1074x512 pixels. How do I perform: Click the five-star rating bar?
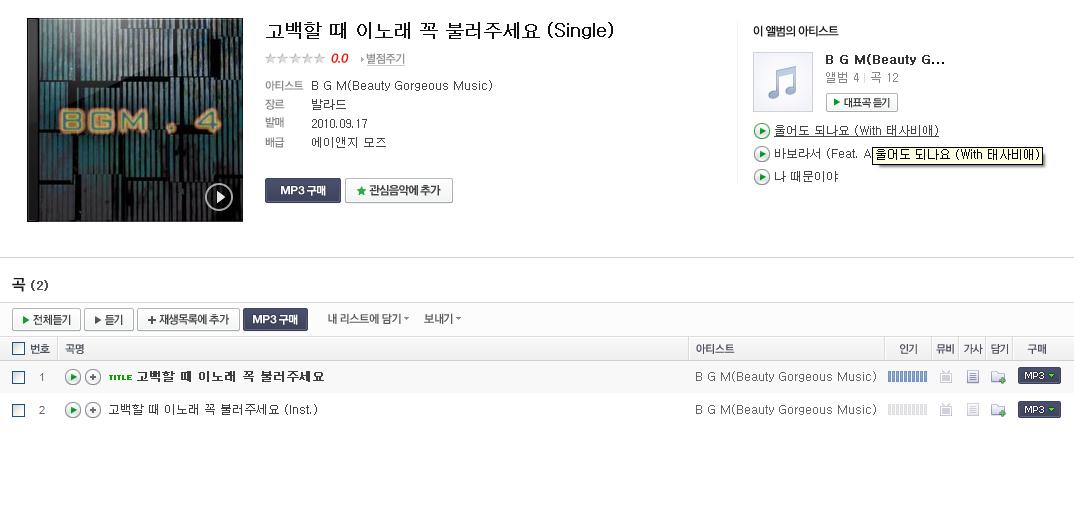coord(295,59)
